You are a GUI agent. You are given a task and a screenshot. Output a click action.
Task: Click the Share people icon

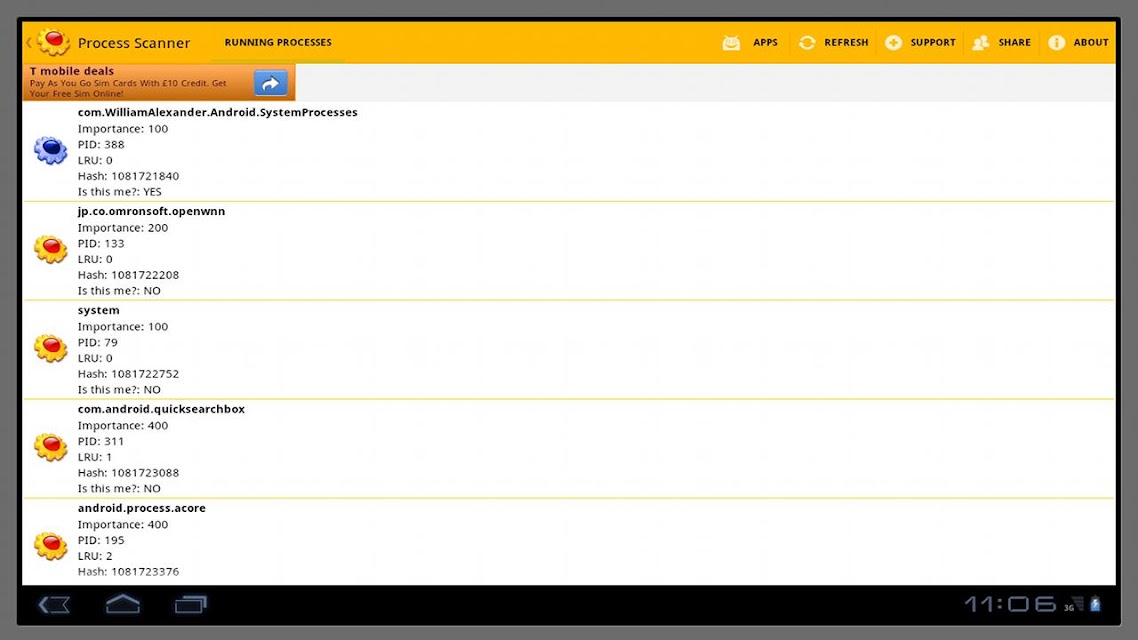click(x=981, y=43)
